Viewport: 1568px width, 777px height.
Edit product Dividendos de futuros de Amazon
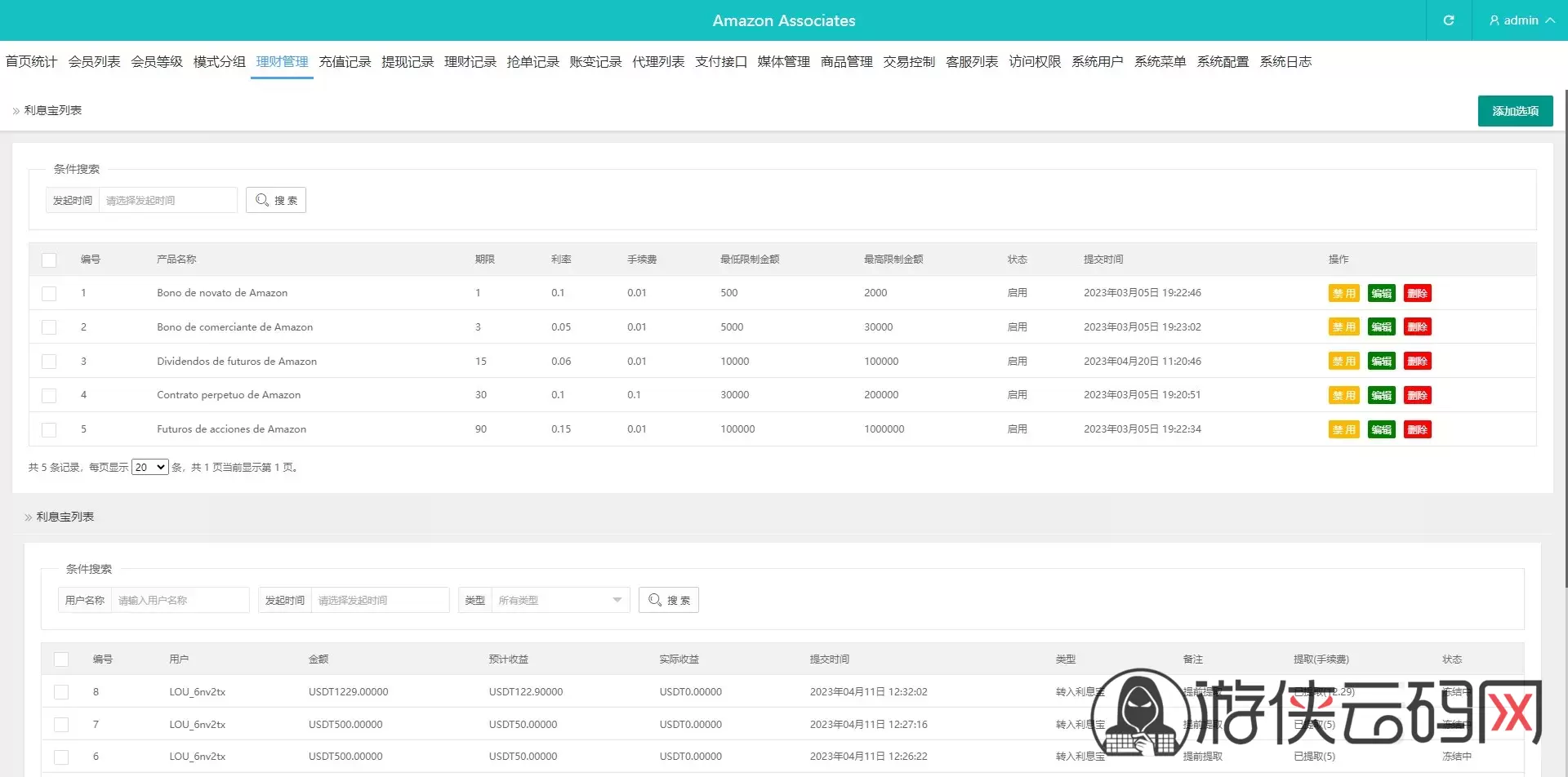[1382, 362]
